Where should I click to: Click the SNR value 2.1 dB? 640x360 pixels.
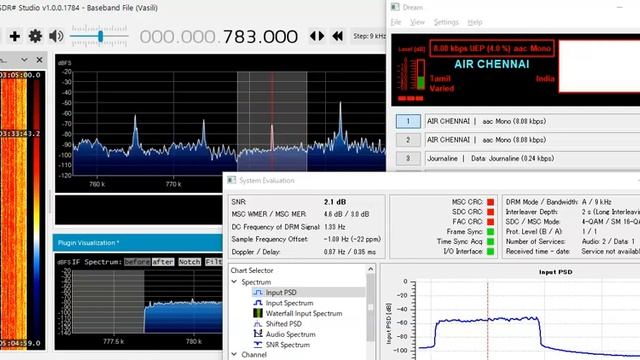click(335, 202)
